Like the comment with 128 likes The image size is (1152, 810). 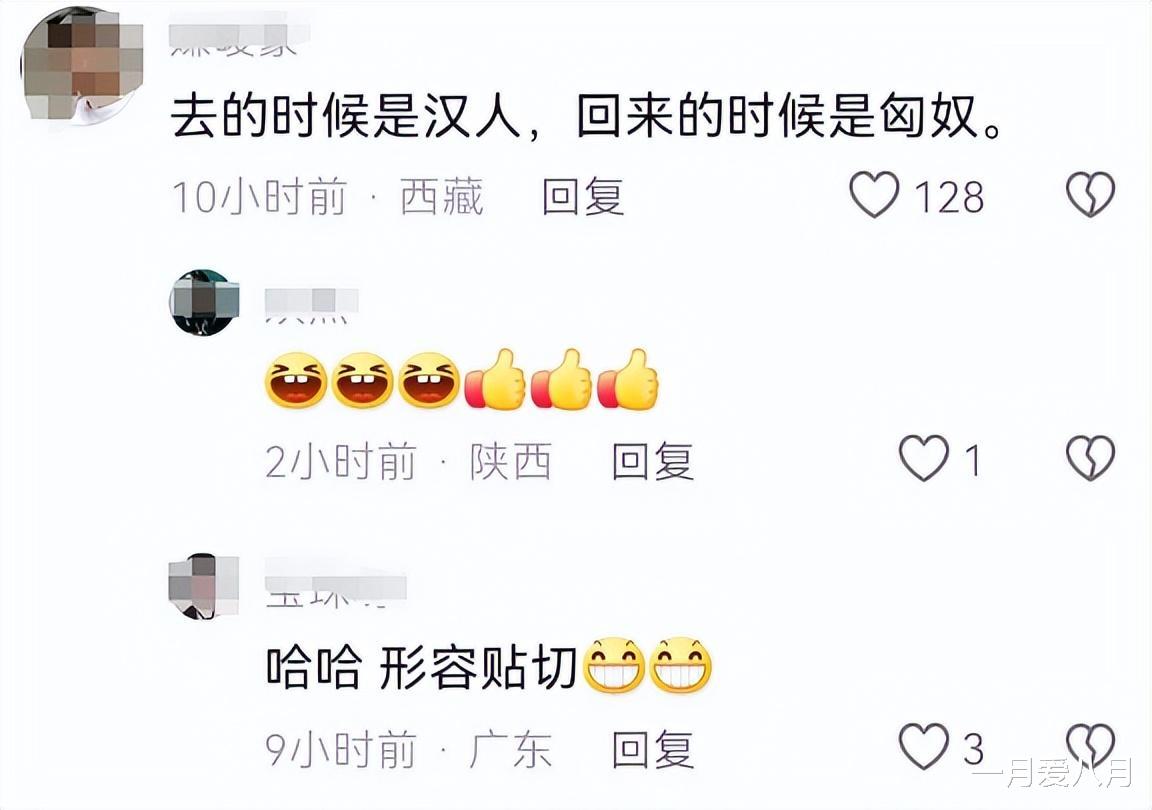[874, 196]
